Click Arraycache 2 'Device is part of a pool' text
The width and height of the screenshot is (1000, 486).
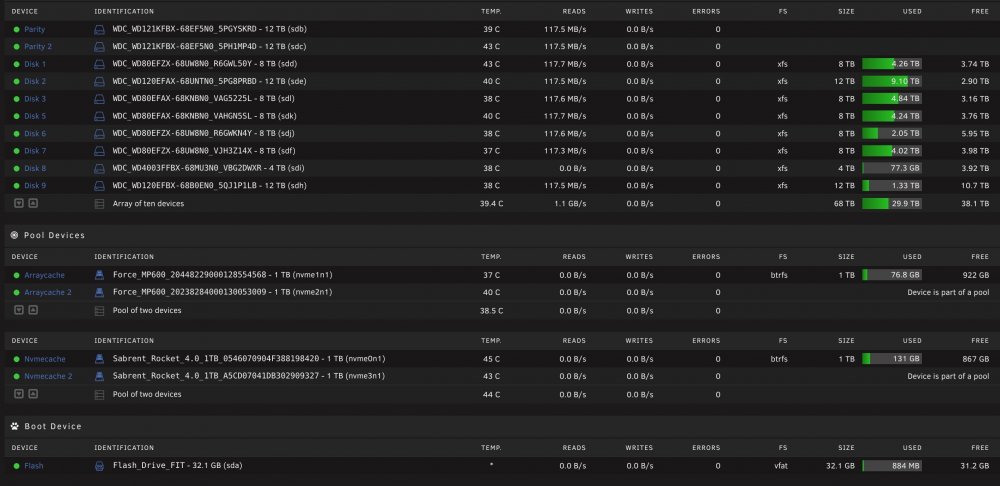pyautogui.click(x=948, y=292)
